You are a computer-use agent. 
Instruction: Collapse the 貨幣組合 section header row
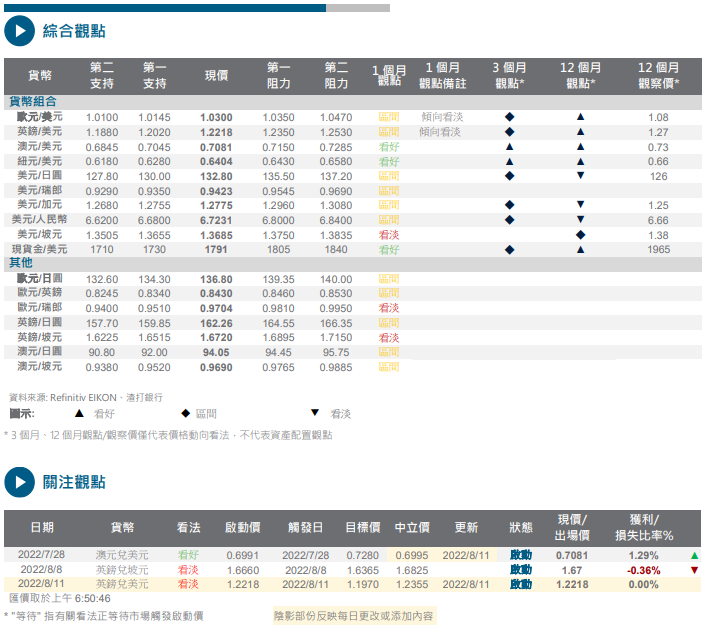tap(33, 102)
